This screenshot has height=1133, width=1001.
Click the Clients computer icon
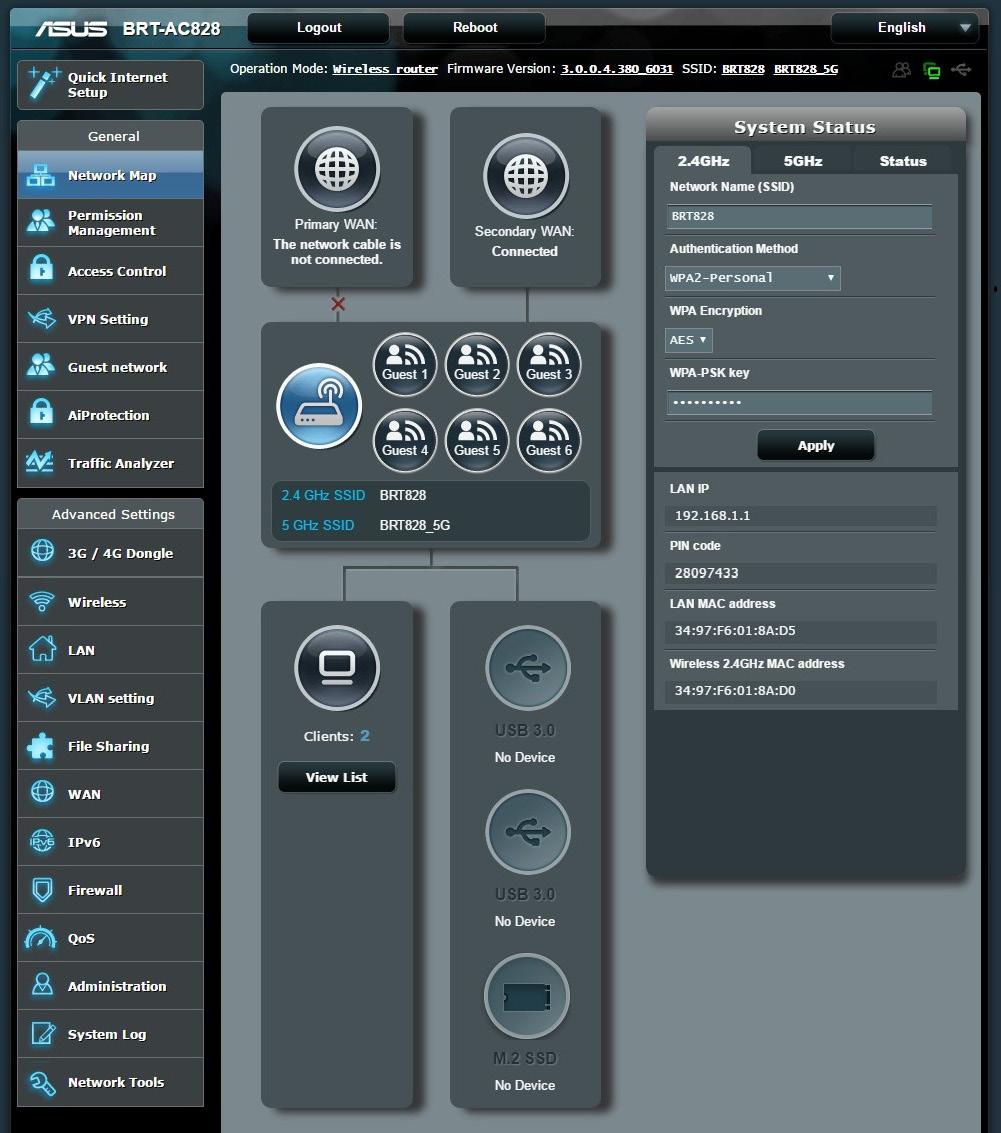point(337,668)
